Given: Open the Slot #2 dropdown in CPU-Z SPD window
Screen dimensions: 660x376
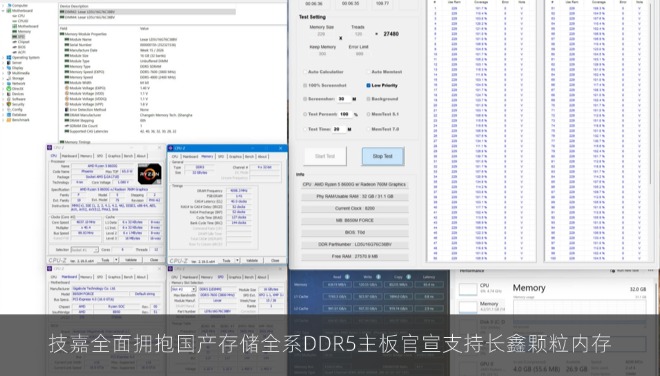Looking at the screenshot, I should (194, 289).
